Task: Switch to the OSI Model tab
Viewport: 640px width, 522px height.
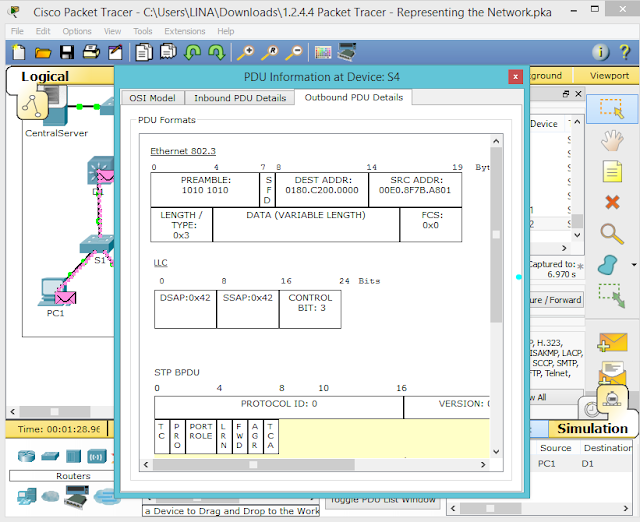Action: 152,98
